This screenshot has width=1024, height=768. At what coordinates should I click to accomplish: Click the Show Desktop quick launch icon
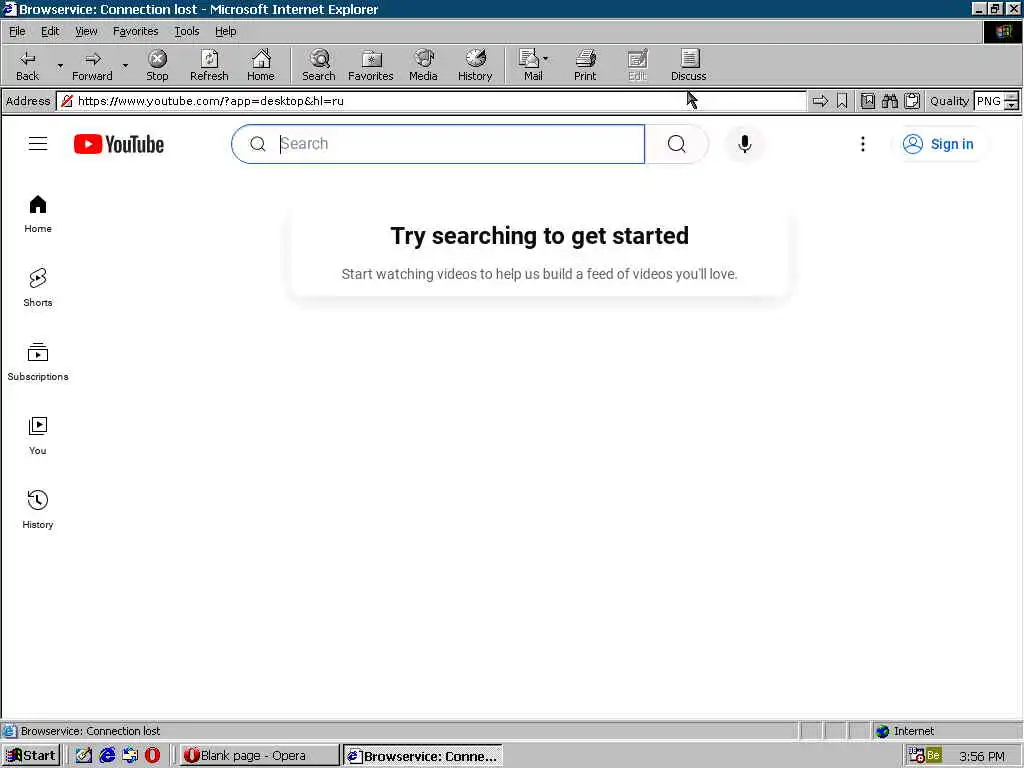coord(84,756)
